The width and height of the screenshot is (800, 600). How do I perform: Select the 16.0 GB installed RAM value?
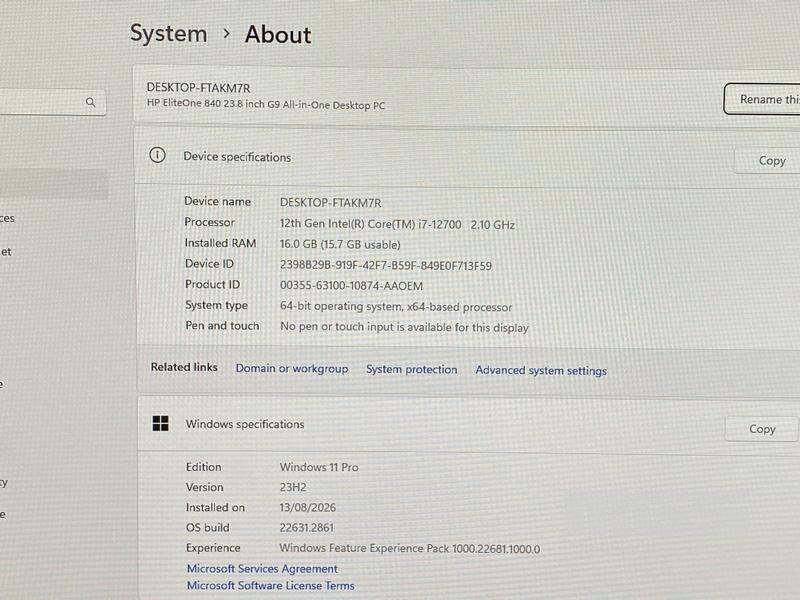click(340, 244)
